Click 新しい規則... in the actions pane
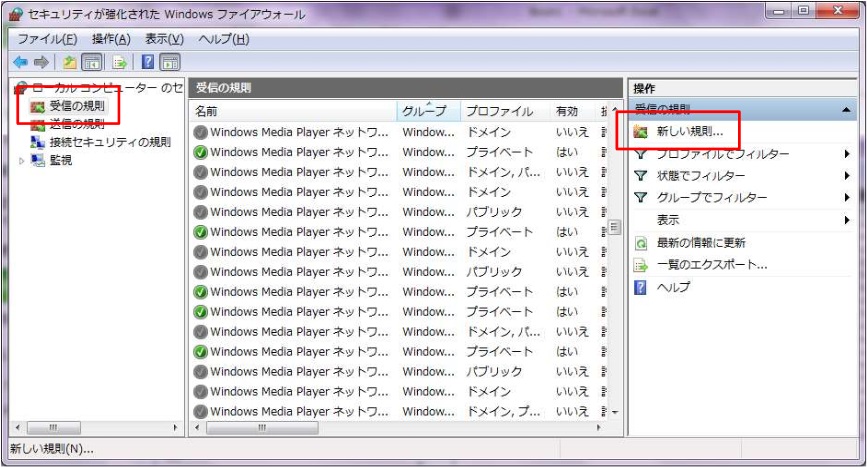Image resolution: width=867 pixels, height=467 pixels. 690,132
